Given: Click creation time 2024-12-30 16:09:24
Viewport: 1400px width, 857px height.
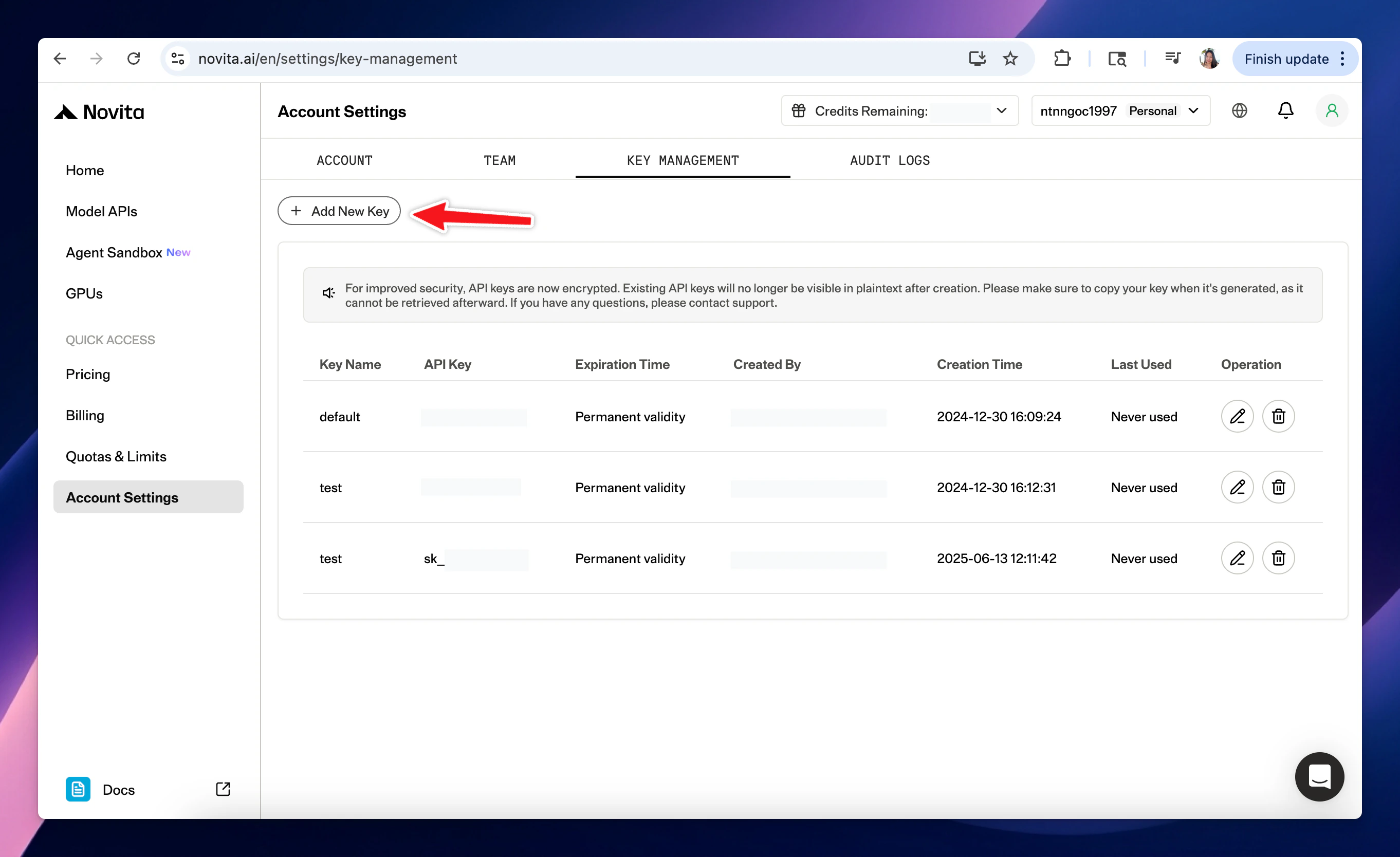Looking at the screenshot, I should coord(999,417).
